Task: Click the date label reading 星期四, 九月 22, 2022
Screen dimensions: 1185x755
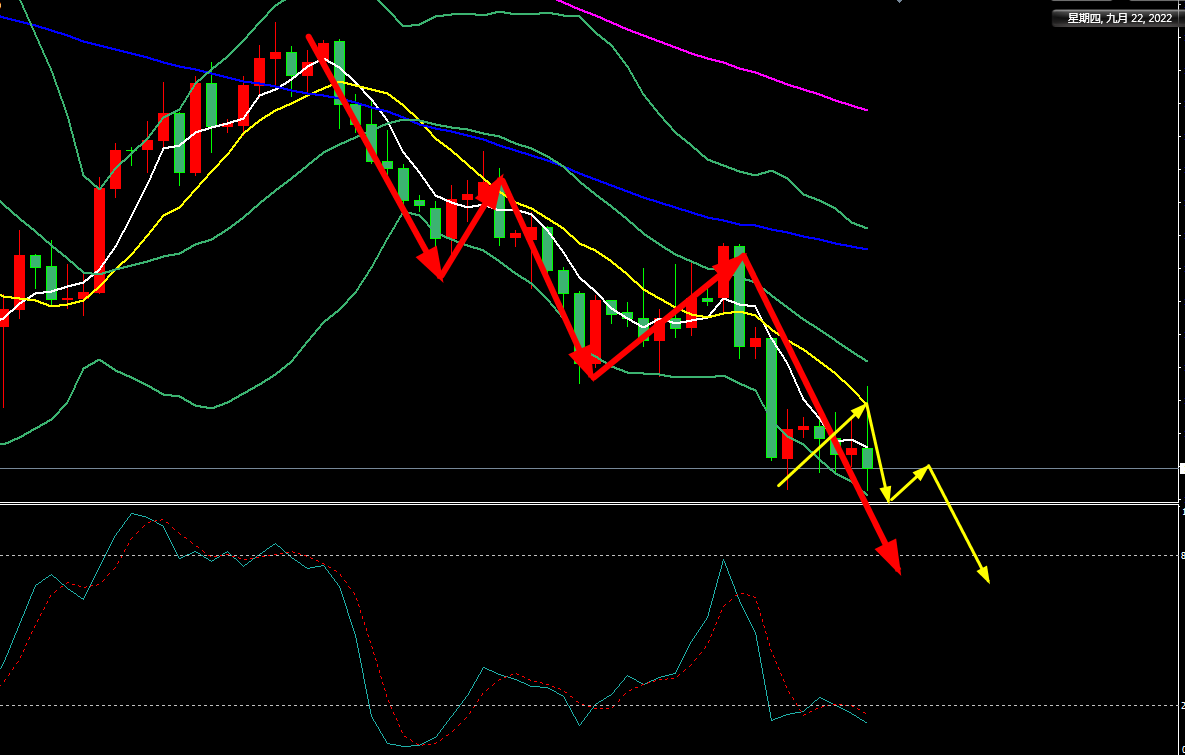Action: click(1118, 18)
